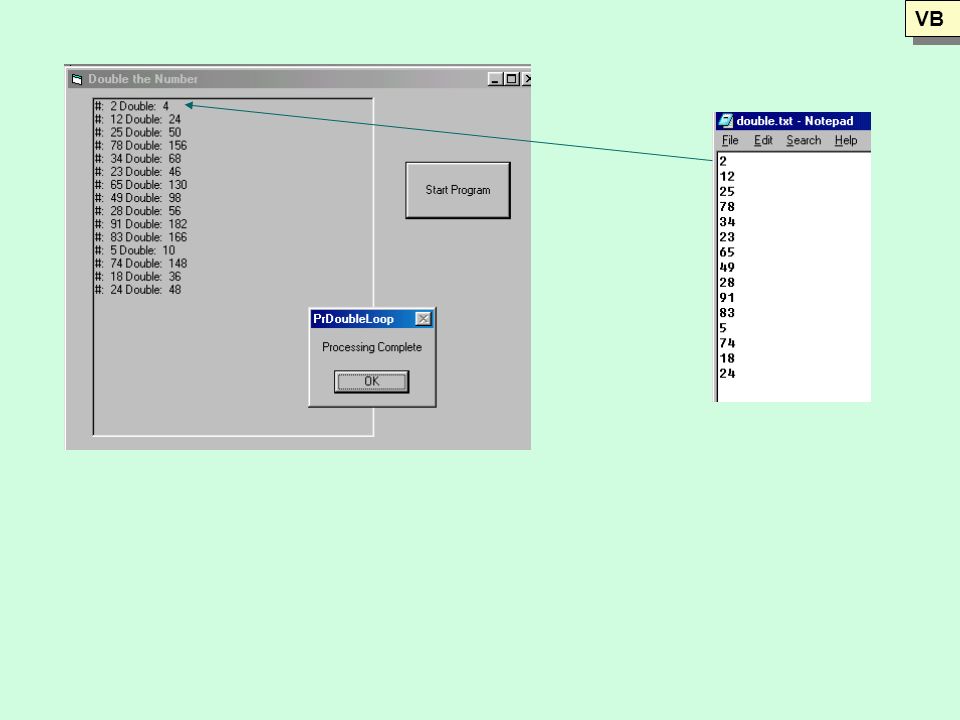Select the '34 Double: 68' output line
This screenshot has height=720, width=960.
tap(138, 159)
